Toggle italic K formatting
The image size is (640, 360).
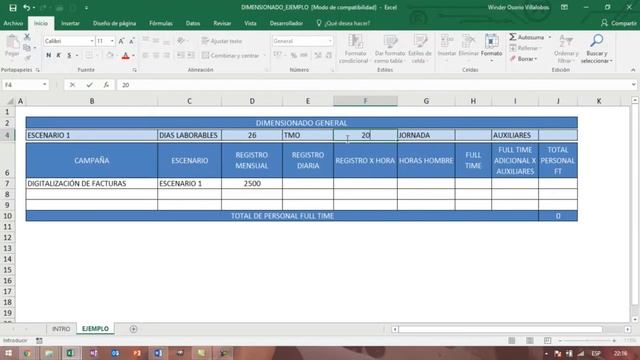pos(59,55)
